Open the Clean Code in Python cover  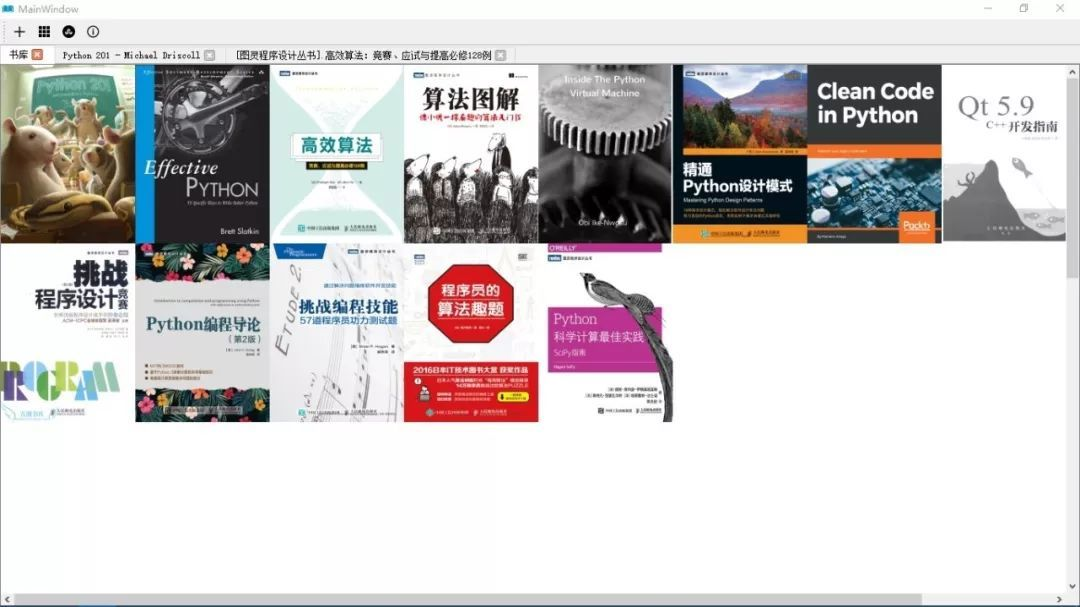click(873, 154)
